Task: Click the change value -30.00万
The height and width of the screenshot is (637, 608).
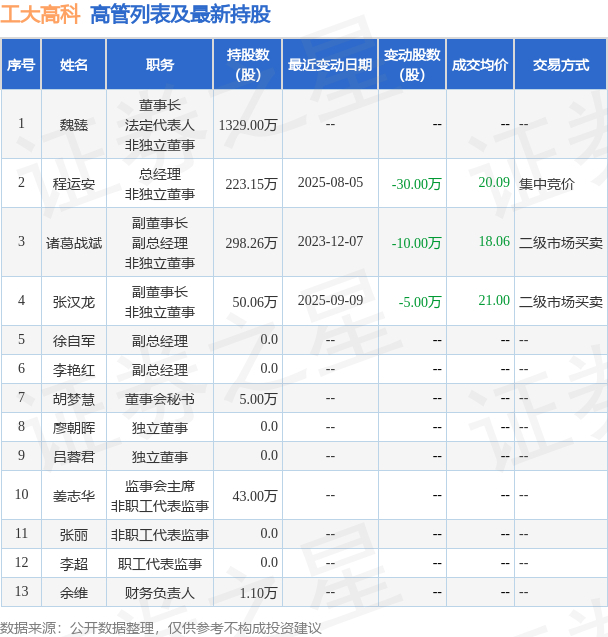Action: [x=416, y=184]
